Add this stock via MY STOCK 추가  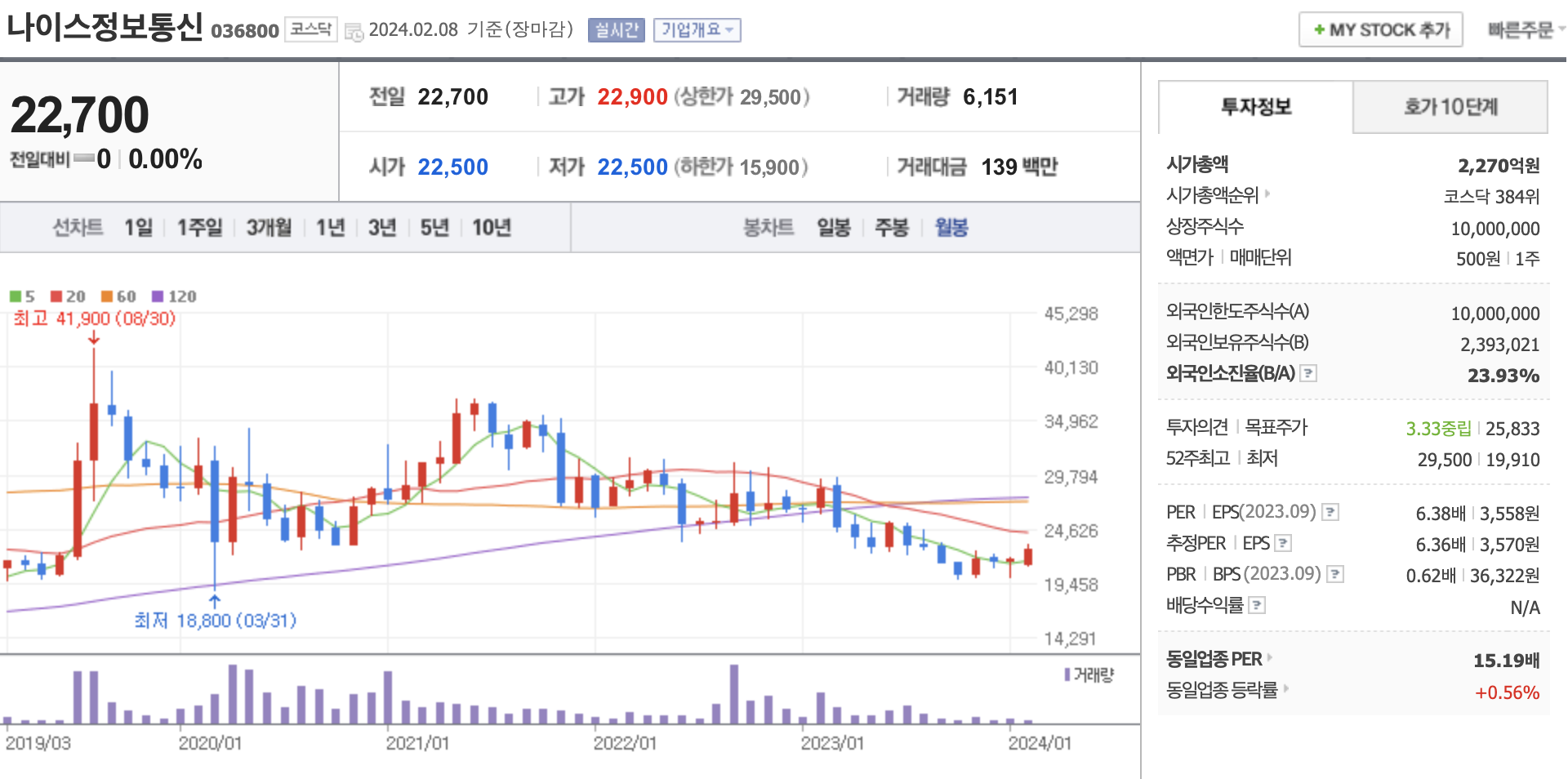coord(1381,30)
